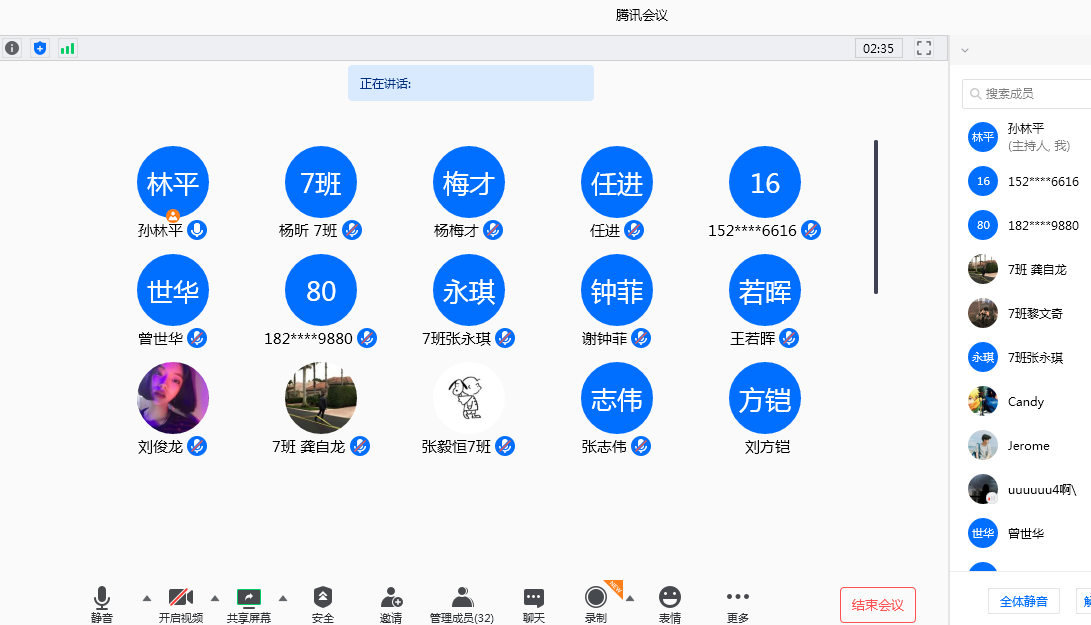Click the 结束会议 end meeting button
This screenshot has width=1091, height=625.
coord(877,605)
